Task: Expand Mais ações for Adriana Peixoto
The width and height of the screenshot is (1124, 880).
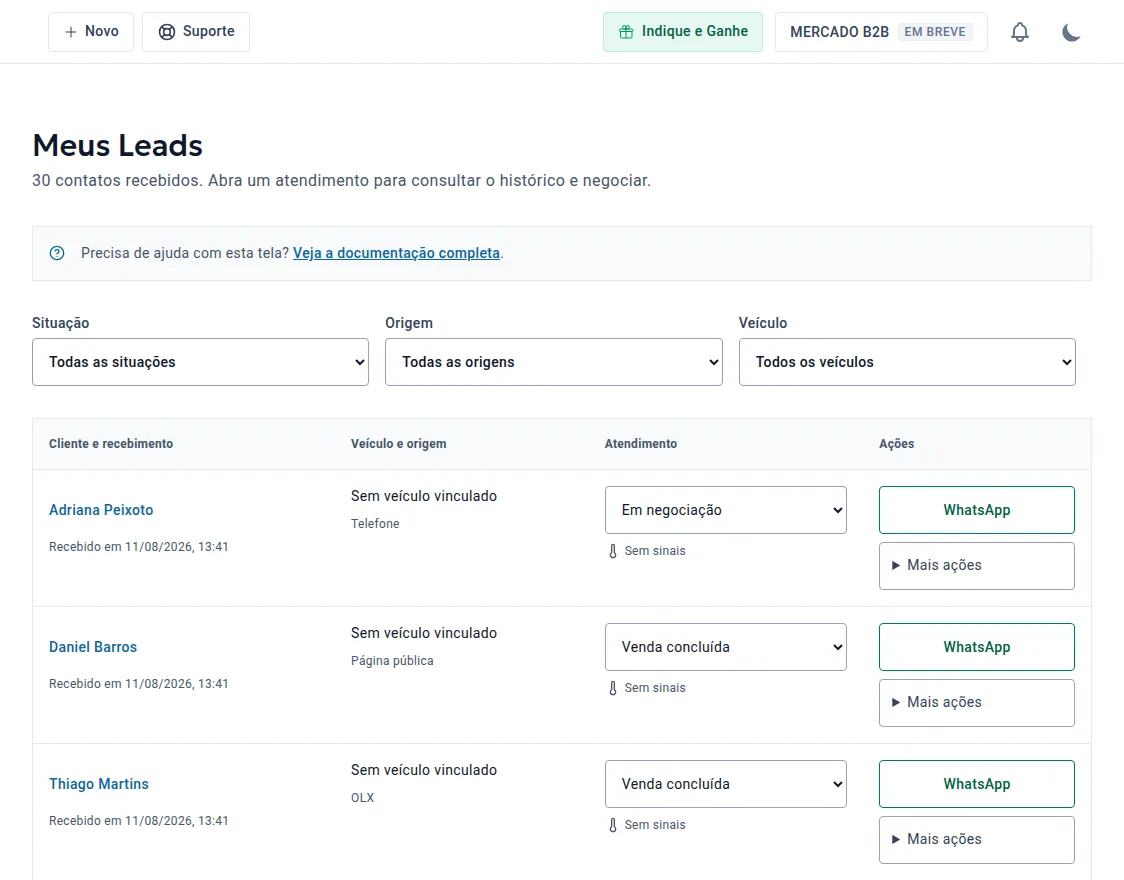Action: click(x=976, y=565)
